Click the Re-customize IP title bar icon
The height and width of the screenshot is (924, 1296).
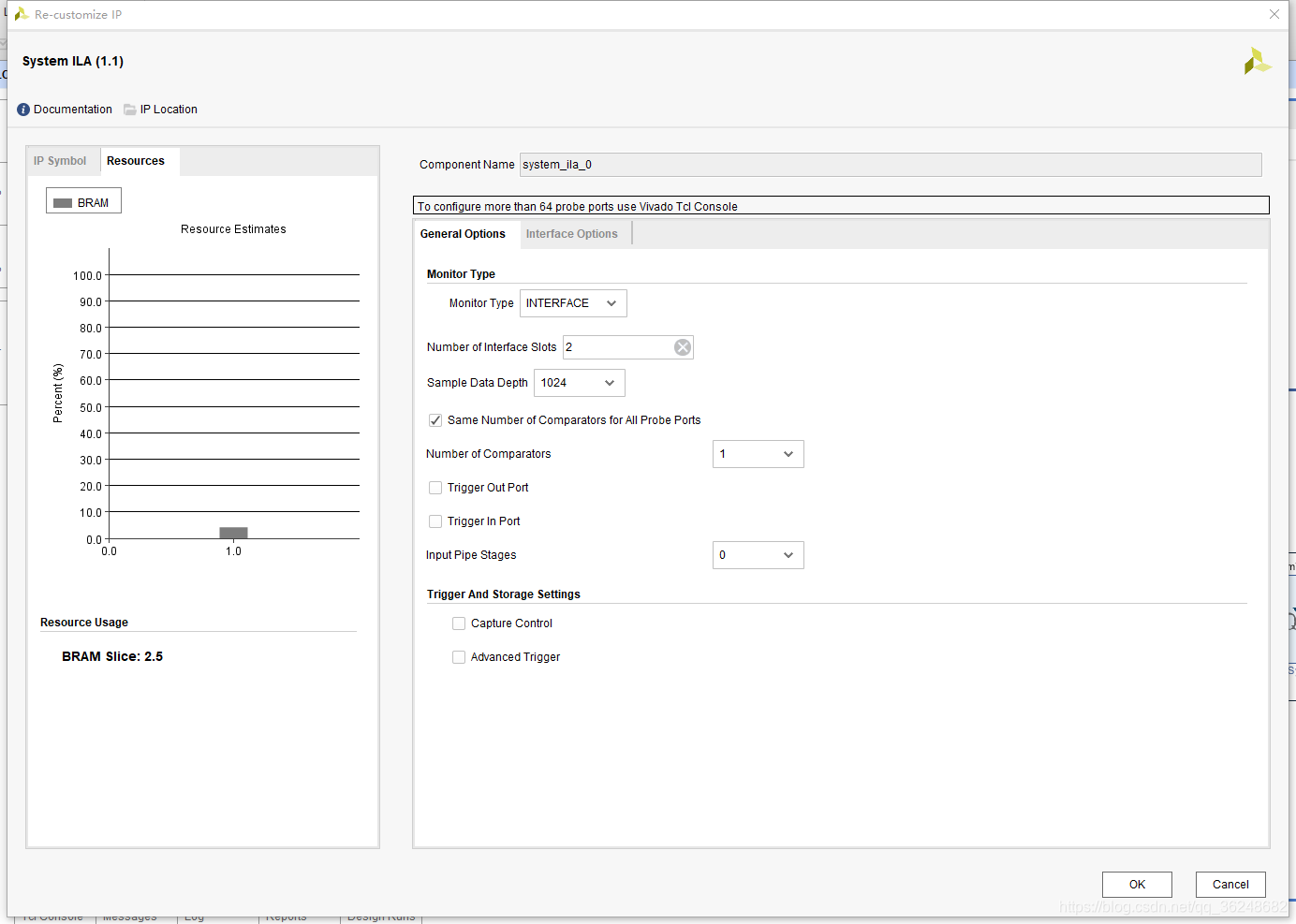point(22,14)
